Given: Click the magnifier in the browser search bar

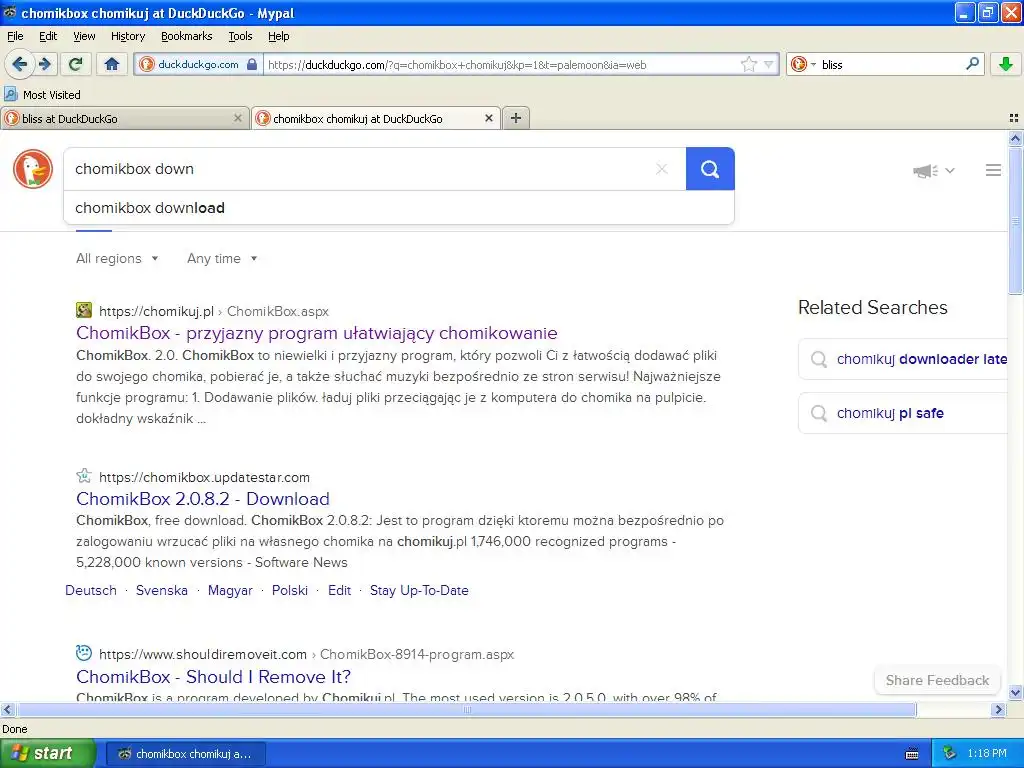Looking at the screenshot, I should click(x=972, y=64).
